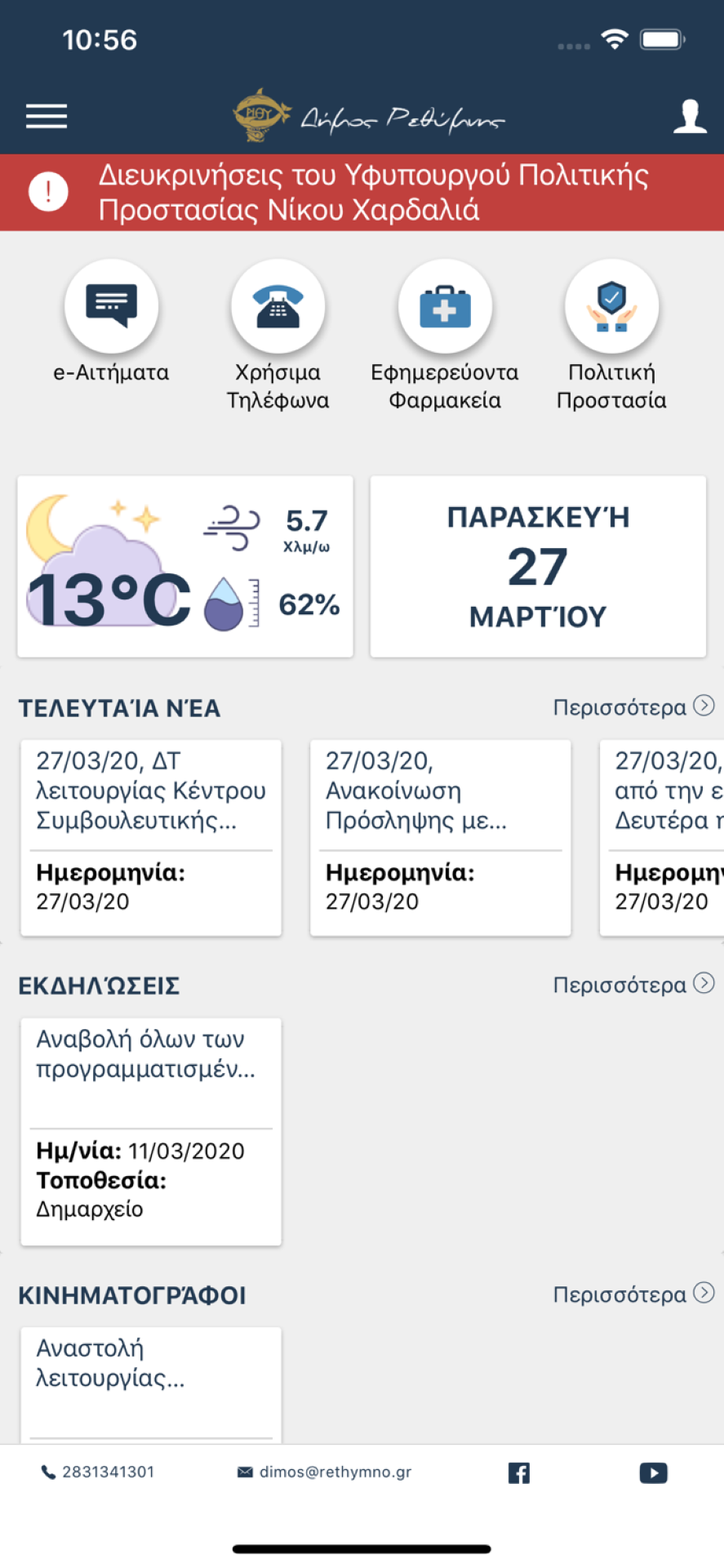Viewport: 724px width, 1568px height.
Task: Open Δήμος Ρεθύμνης logo in header
Action: pos(369,117)
